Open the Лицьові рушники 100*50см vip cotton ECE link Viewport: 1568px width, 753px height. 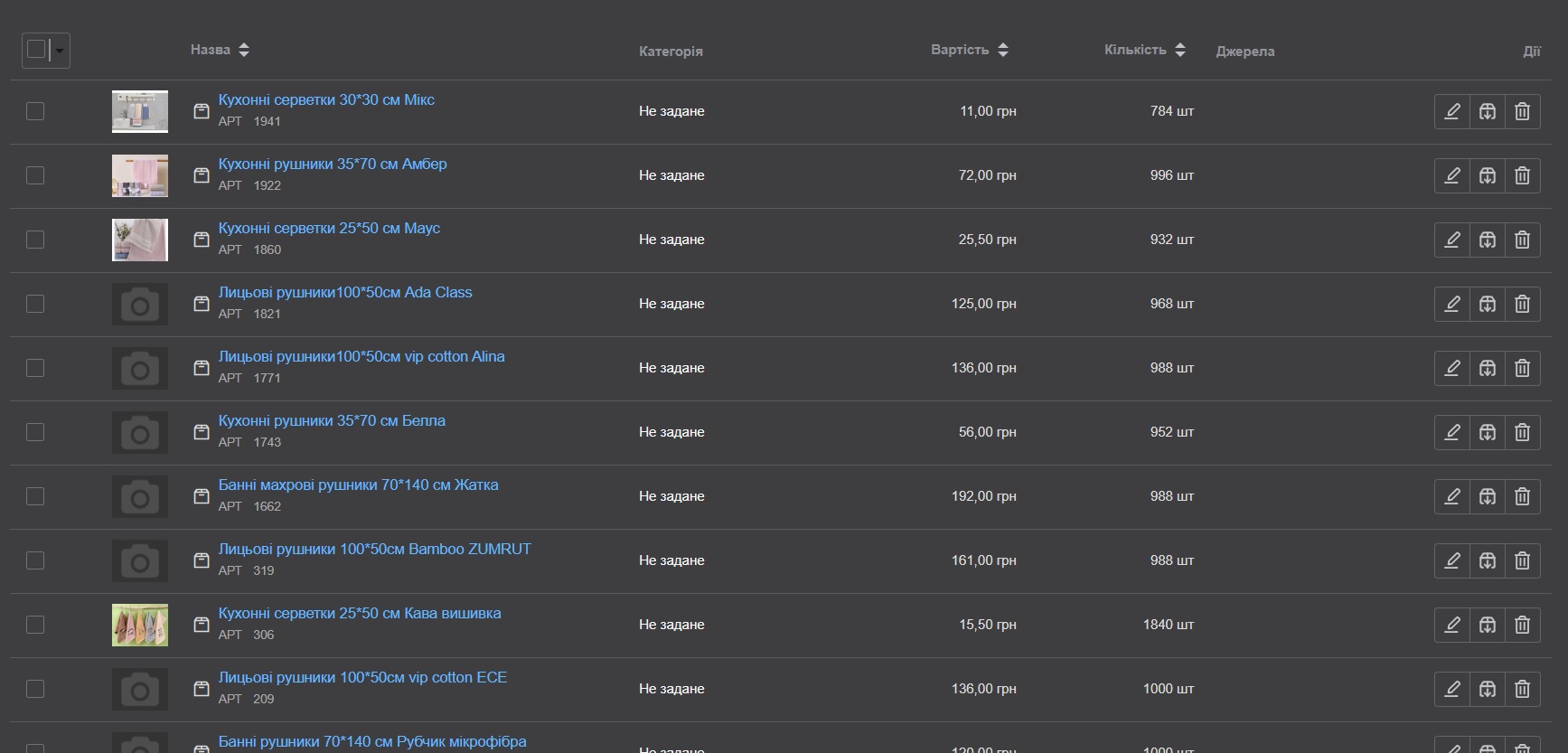click(x=362, y=677)
